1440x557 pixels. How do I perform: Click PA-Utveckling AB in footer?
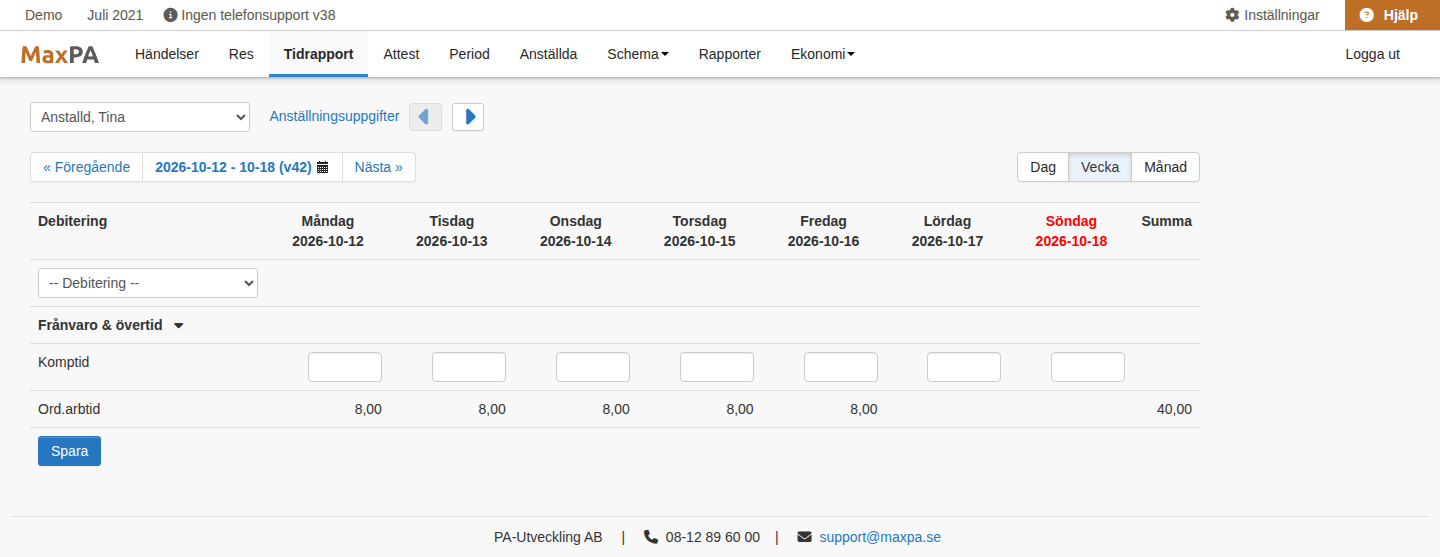pos(548,537)
